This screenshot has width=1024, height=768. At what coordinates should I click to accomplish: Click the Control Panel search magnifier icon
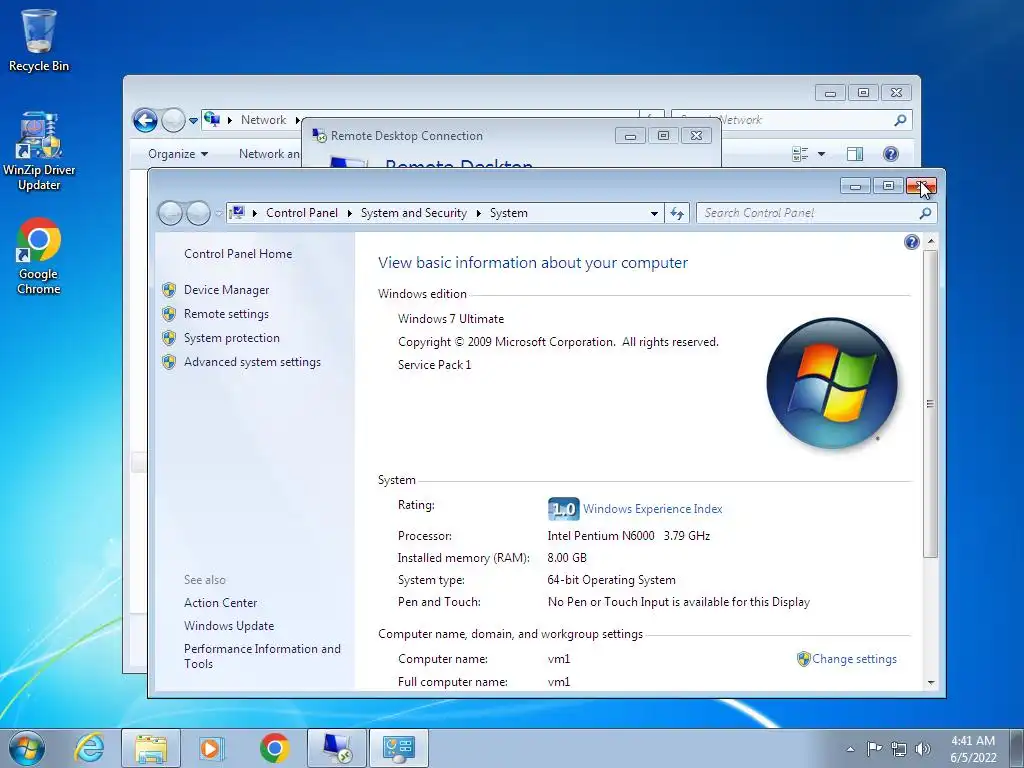(x=925, y=213)
